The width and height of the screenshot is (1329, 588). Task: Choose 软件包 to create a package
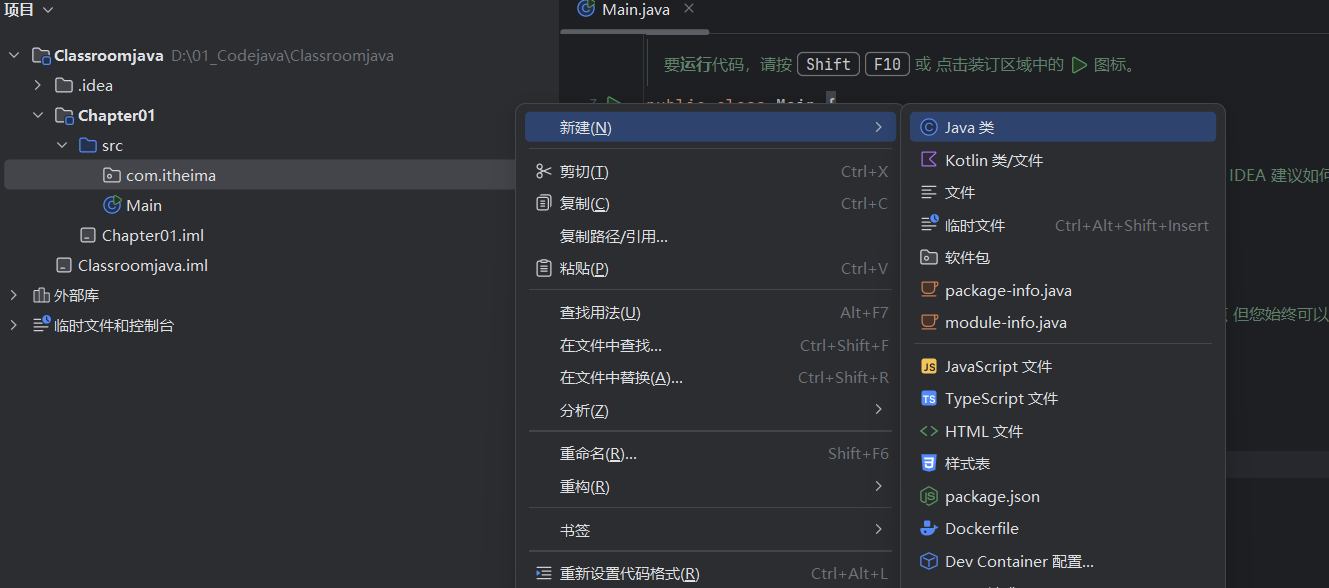pos(975,257)
